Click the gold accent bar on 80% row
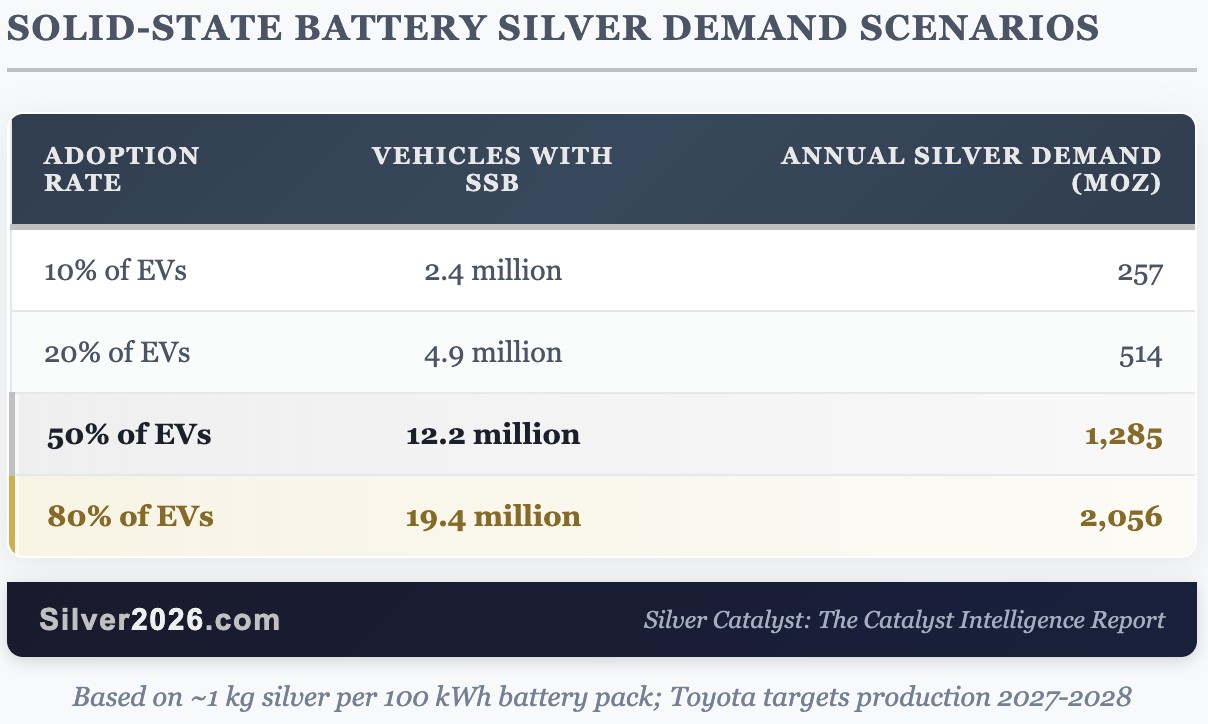 pyautogui.click(x=12, y=516)
